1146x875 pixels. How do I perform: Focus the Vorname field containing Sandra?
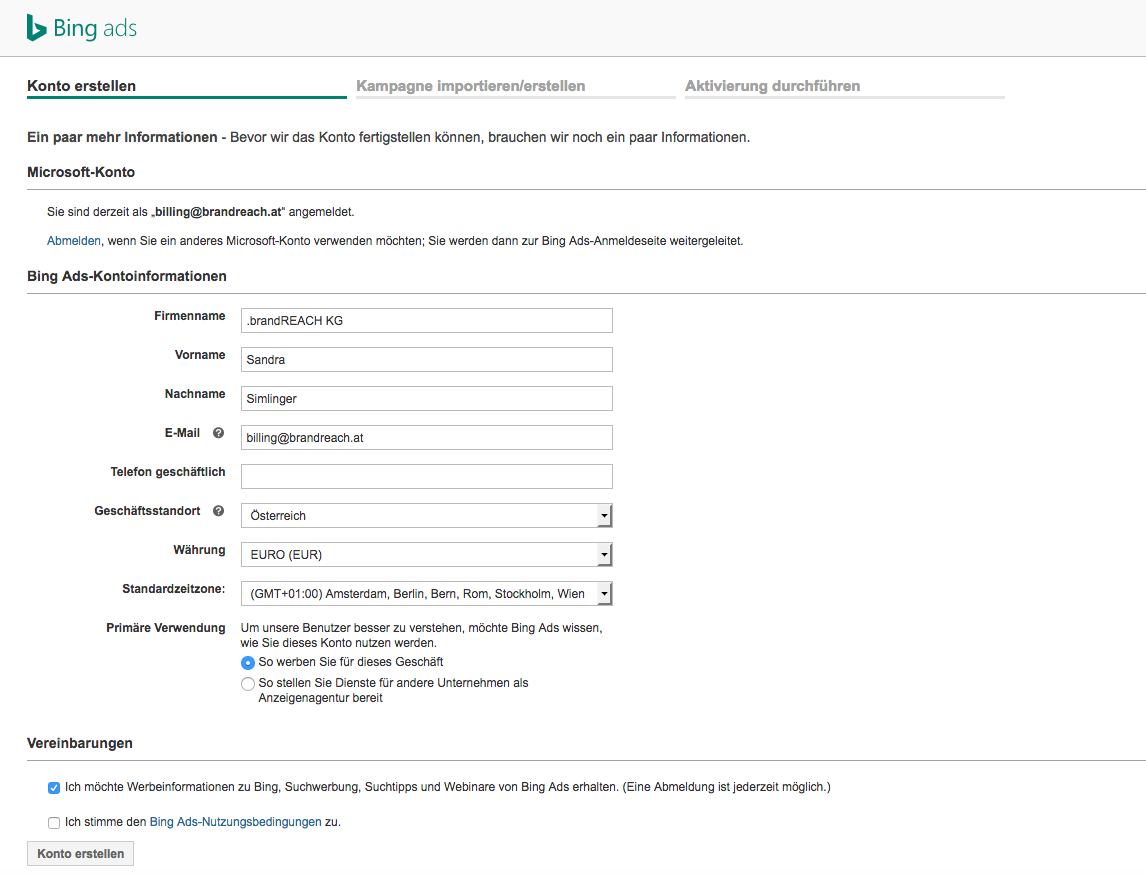tap(427, 360)
